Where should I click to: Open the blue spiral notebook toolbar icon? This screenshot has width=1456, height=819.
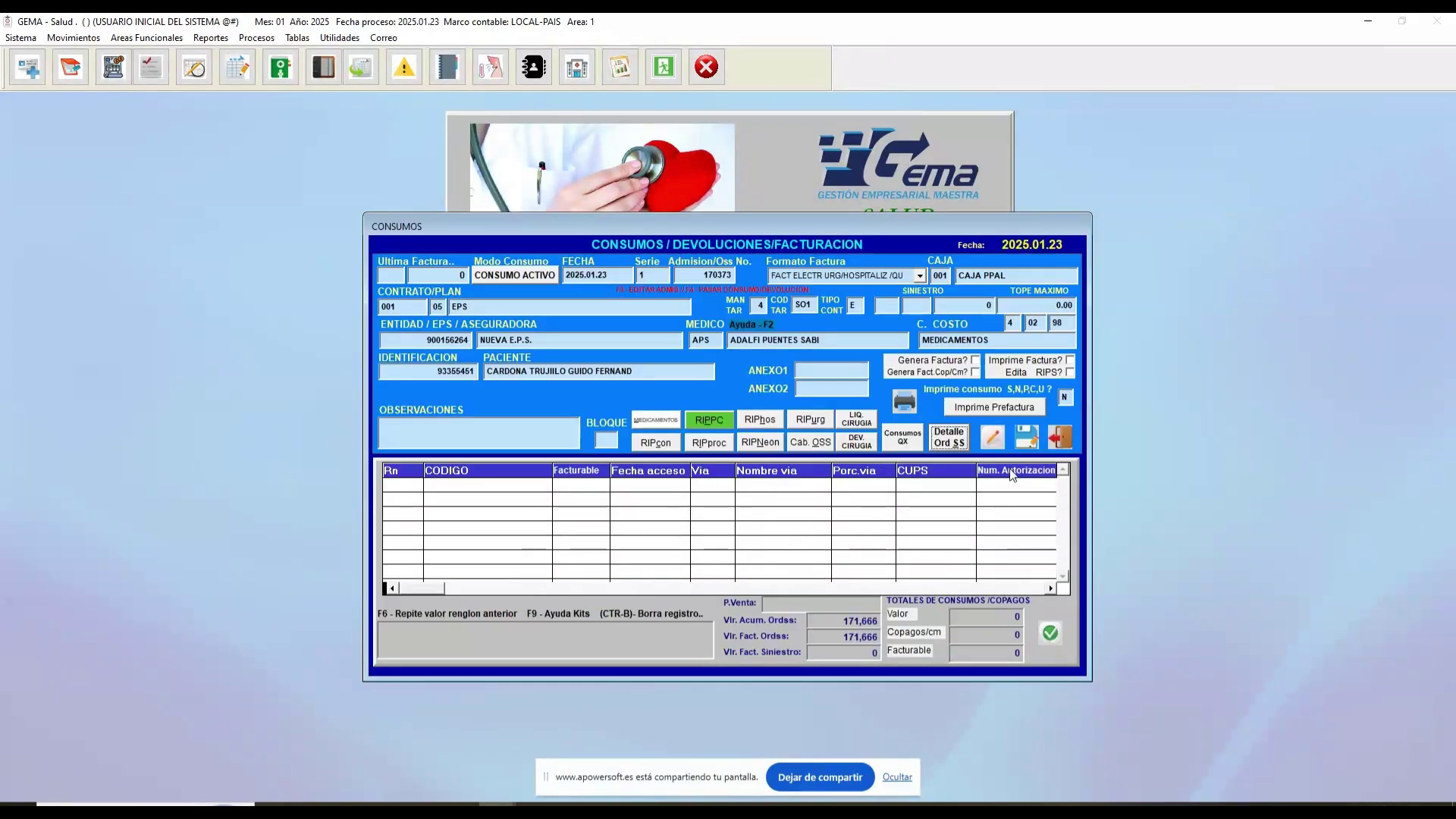click(x=447, y=67)
